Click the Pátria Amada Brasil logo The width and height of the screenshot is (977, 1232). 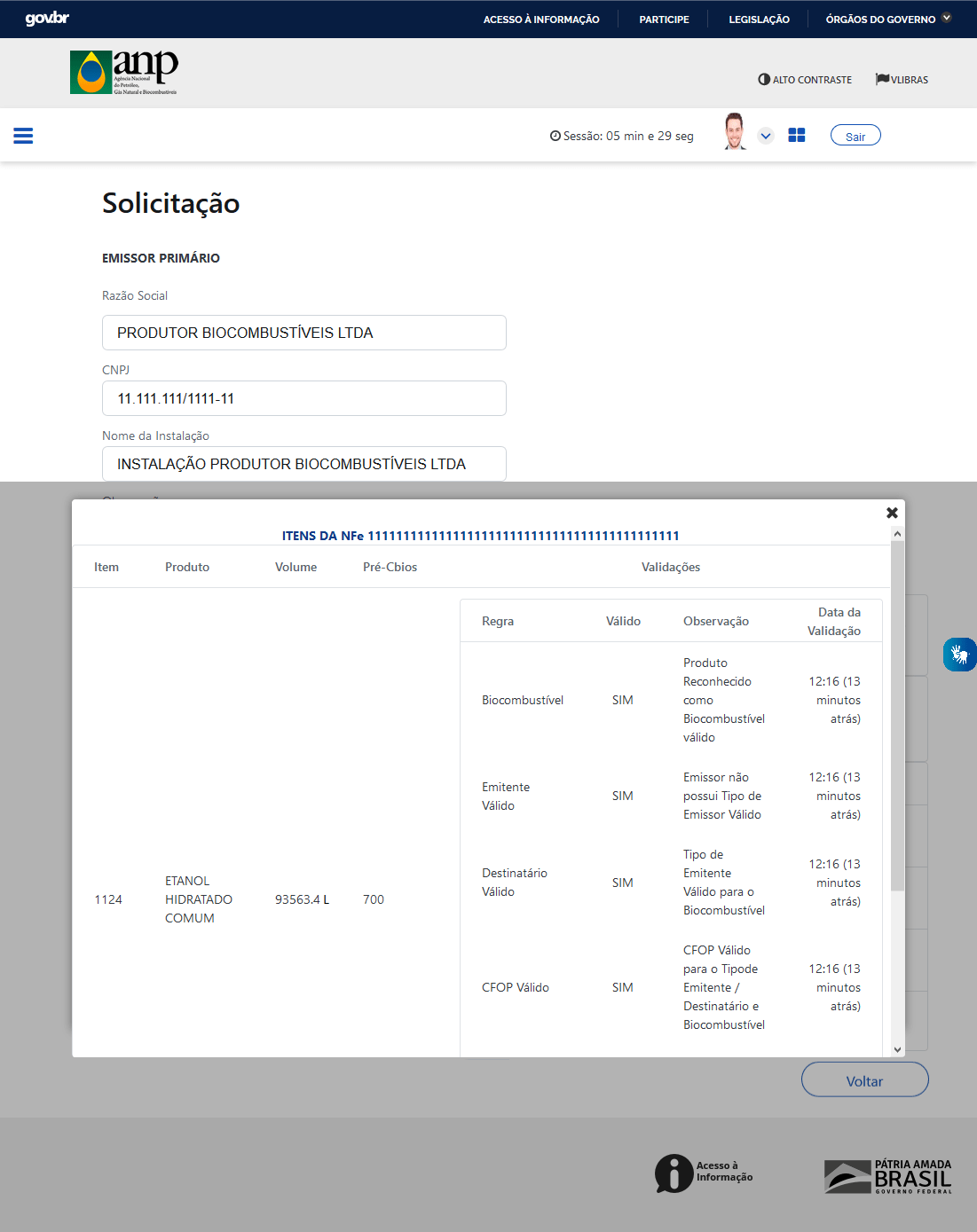(x=887, y=1176)
